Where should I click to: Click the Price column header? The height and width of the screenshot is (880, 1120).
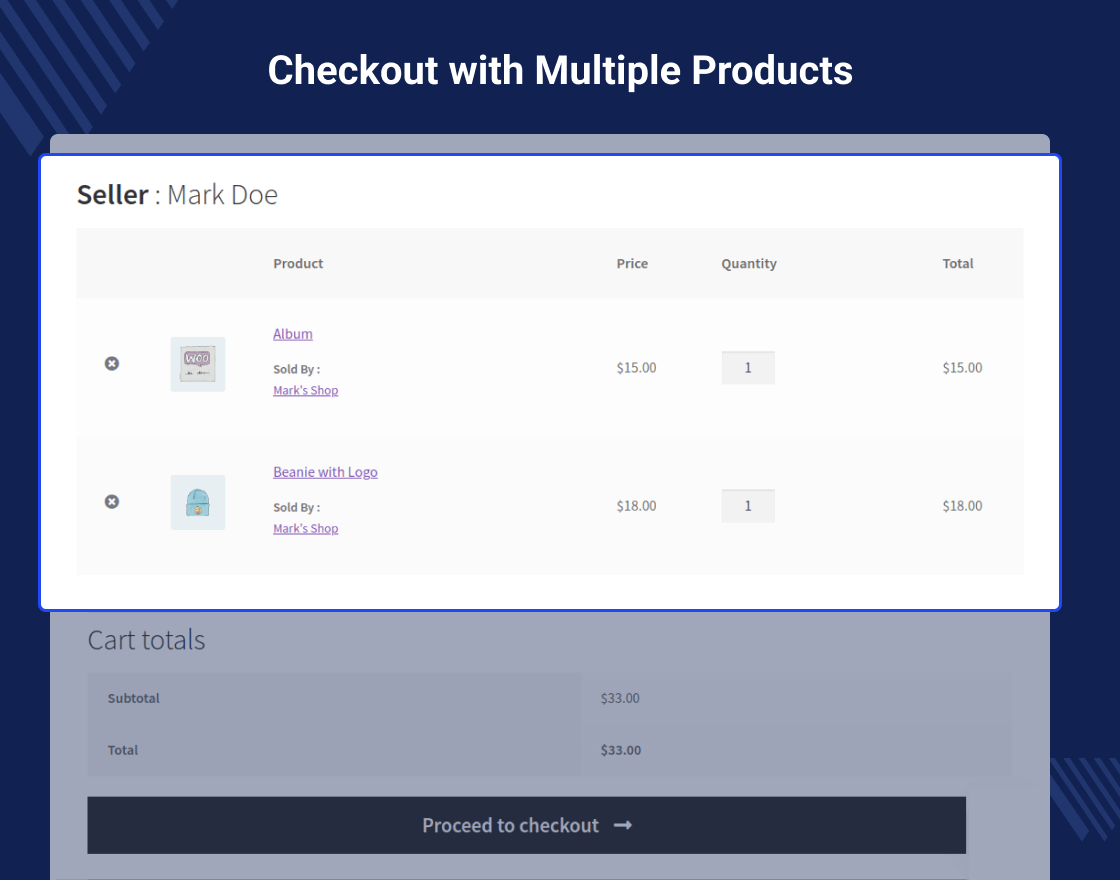632,264
